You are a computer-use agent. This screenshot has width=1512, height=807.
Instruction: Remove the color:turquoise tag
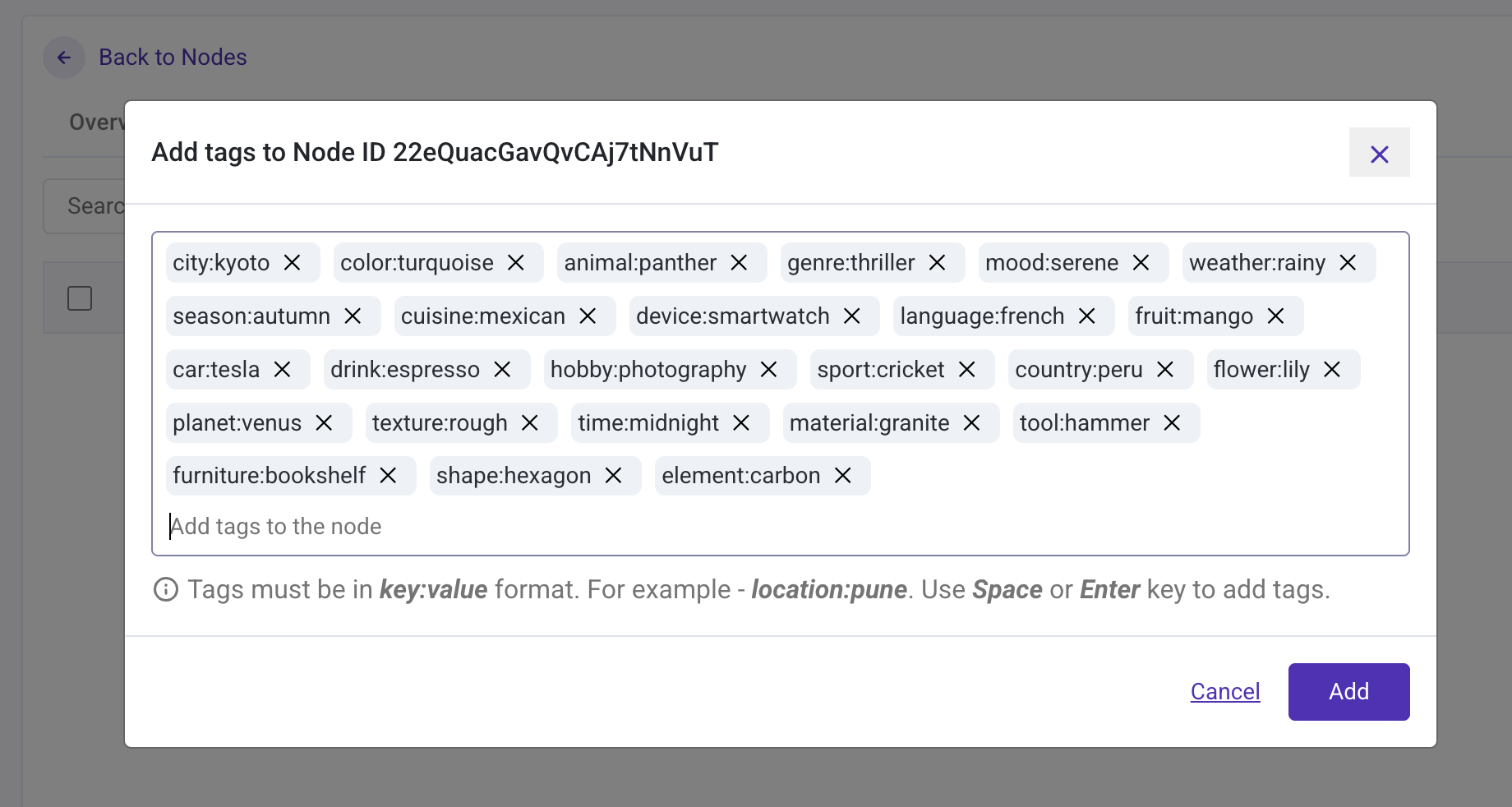tap(517, 263)
